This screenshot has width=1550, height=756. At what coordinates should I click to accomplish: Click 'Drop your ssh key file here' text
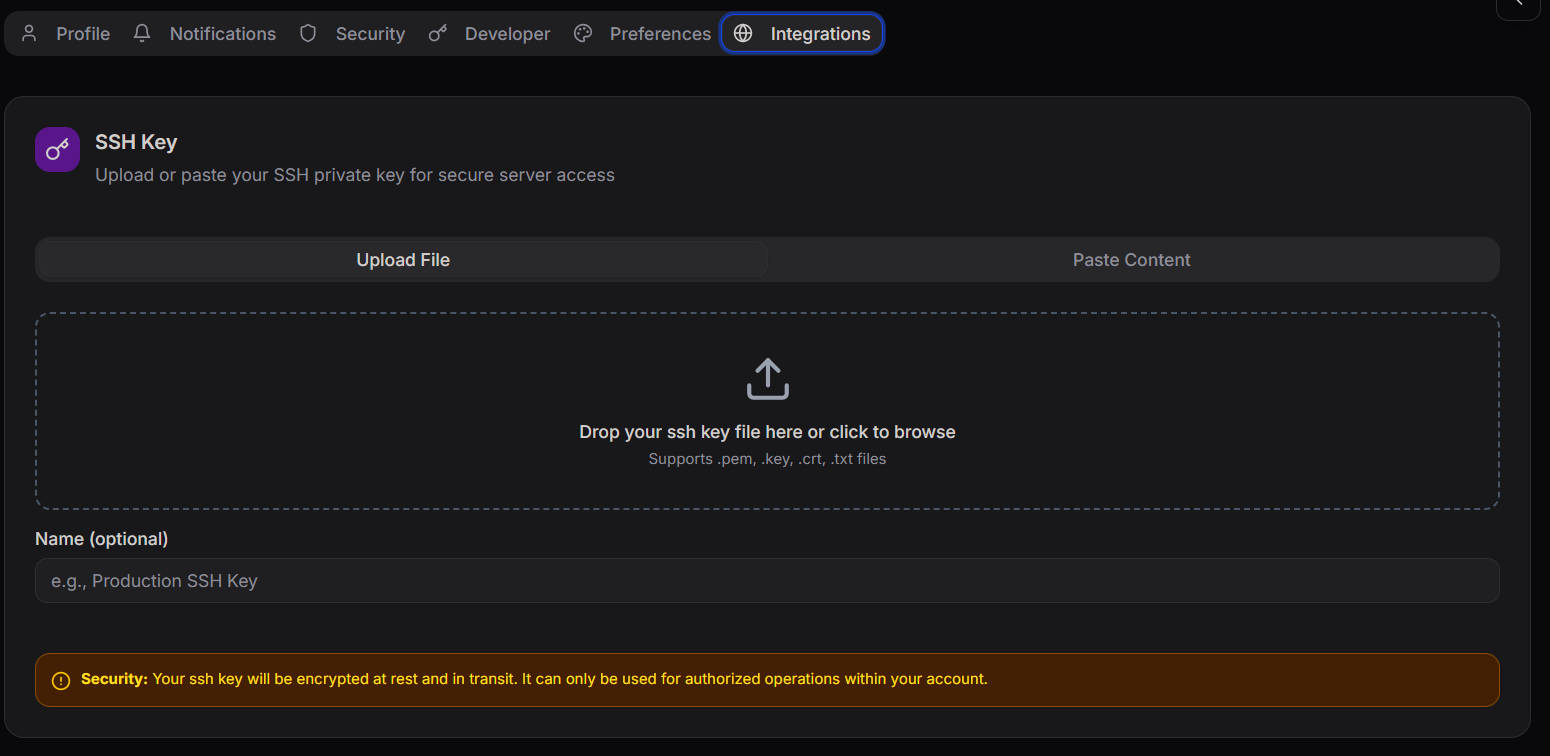[x=767, y=432]
